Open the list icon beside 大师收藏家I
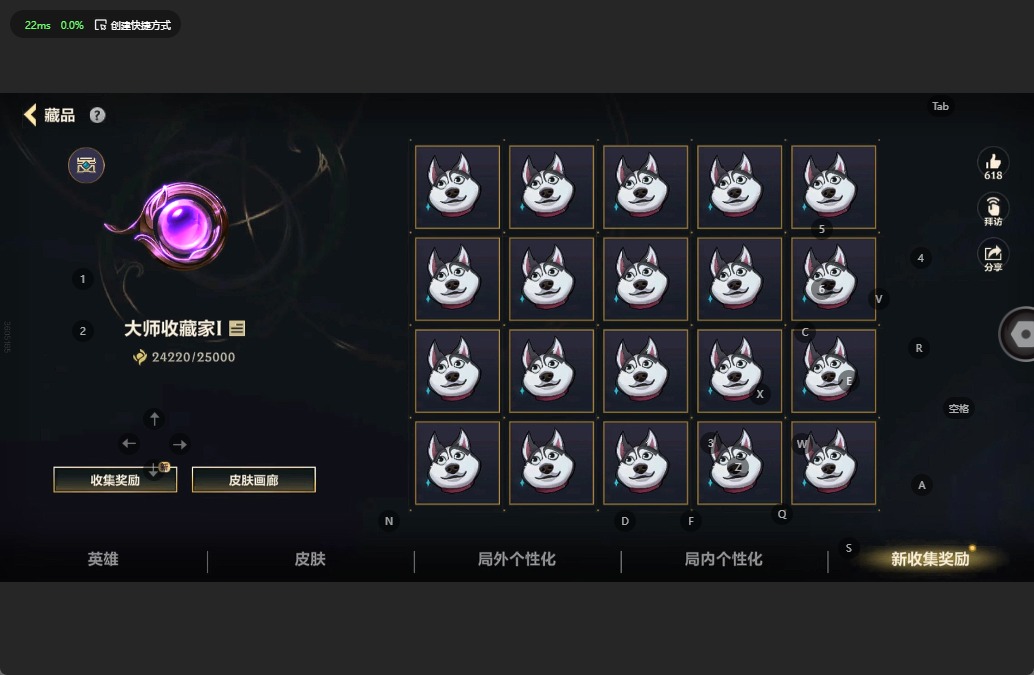Image resolution: width=1034 pixels, height=675 pixels. tap(237, 328)
